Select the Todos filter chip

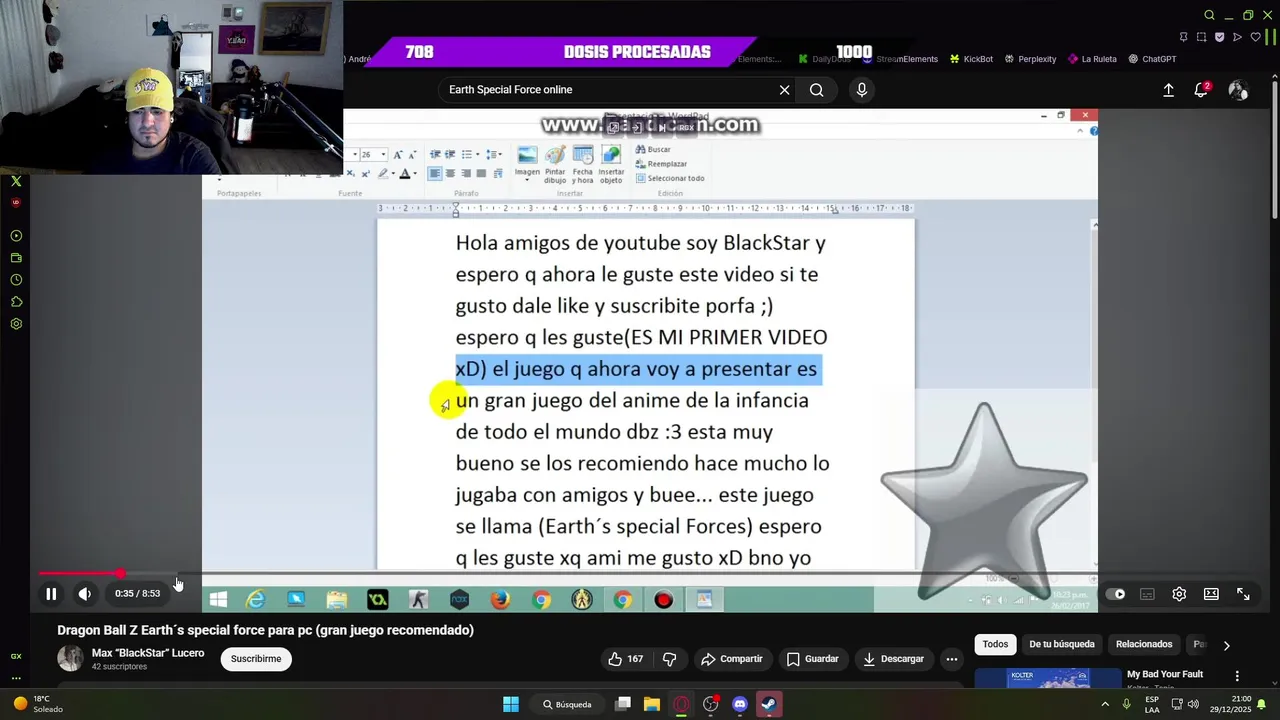[995, 644]
